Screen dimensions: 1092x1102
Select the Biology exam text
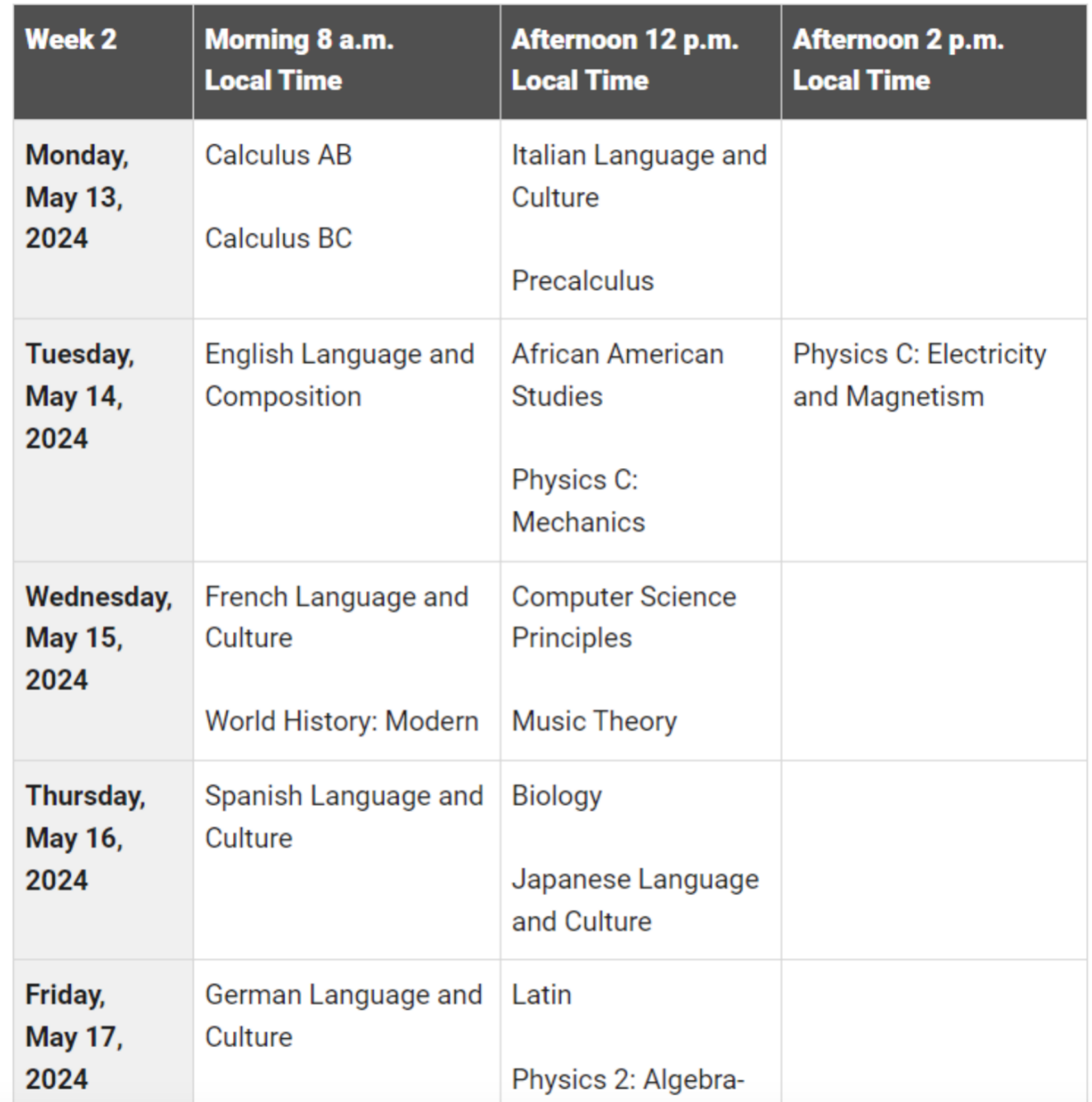[556, 796]
